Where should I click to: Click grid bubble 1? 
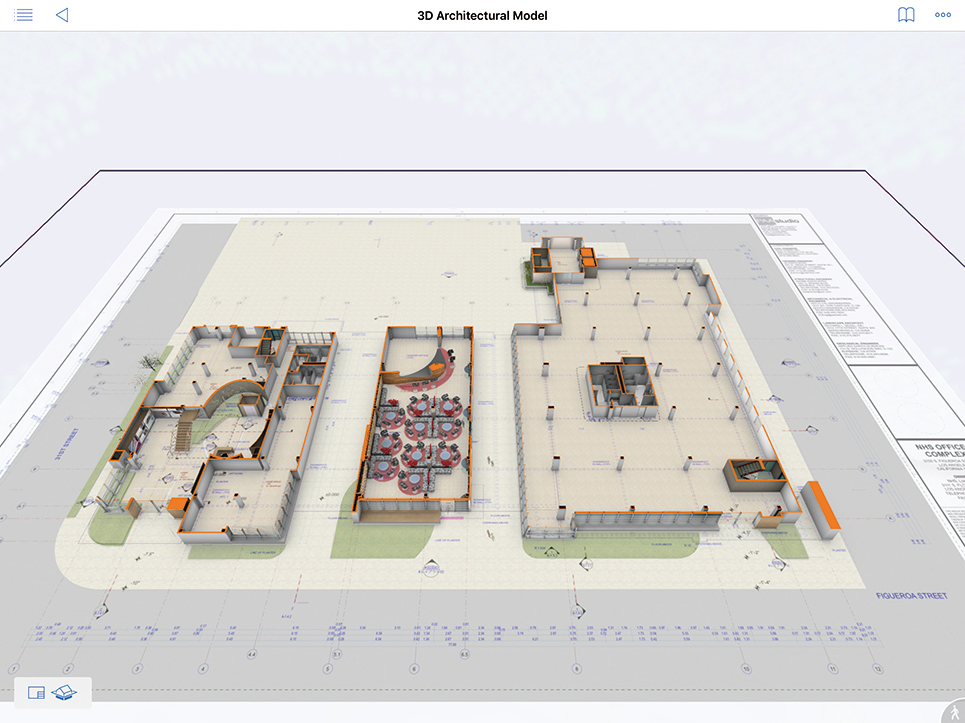(x=14, y=669)
